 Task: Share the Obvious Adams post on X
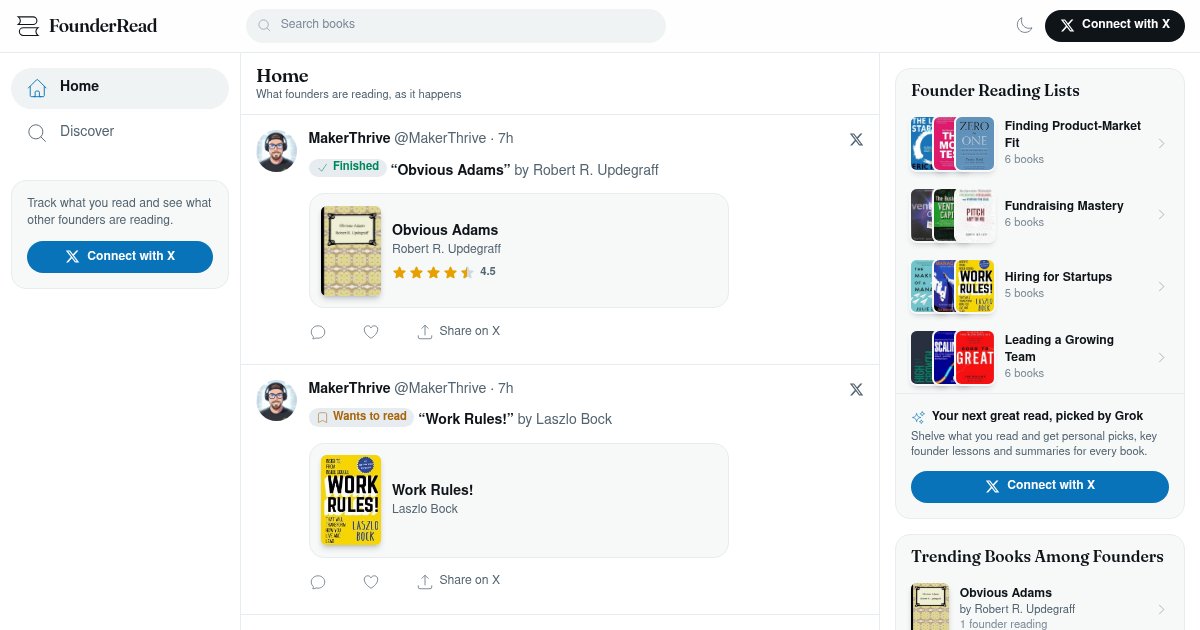[x=459, y=331]
